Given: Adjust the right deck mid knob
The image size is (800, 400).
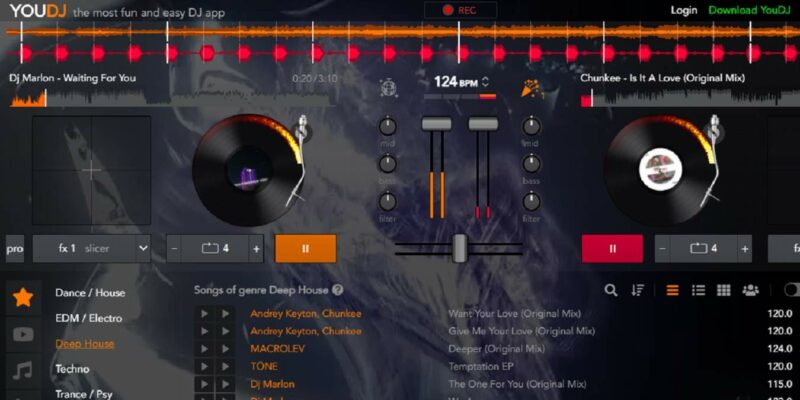Looking at the screenshot, I should [x=531, y=126].
